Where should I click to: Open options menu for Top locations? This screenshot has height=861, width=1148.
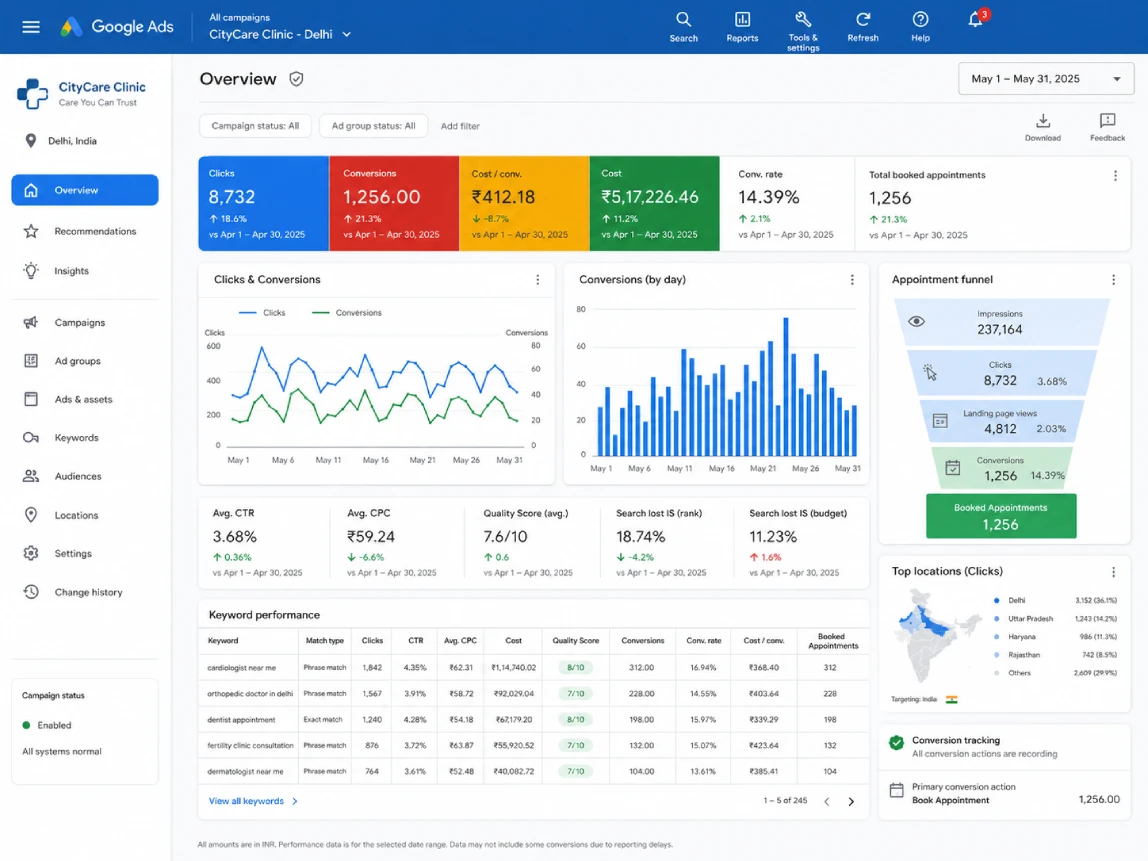coord(1113,572)
